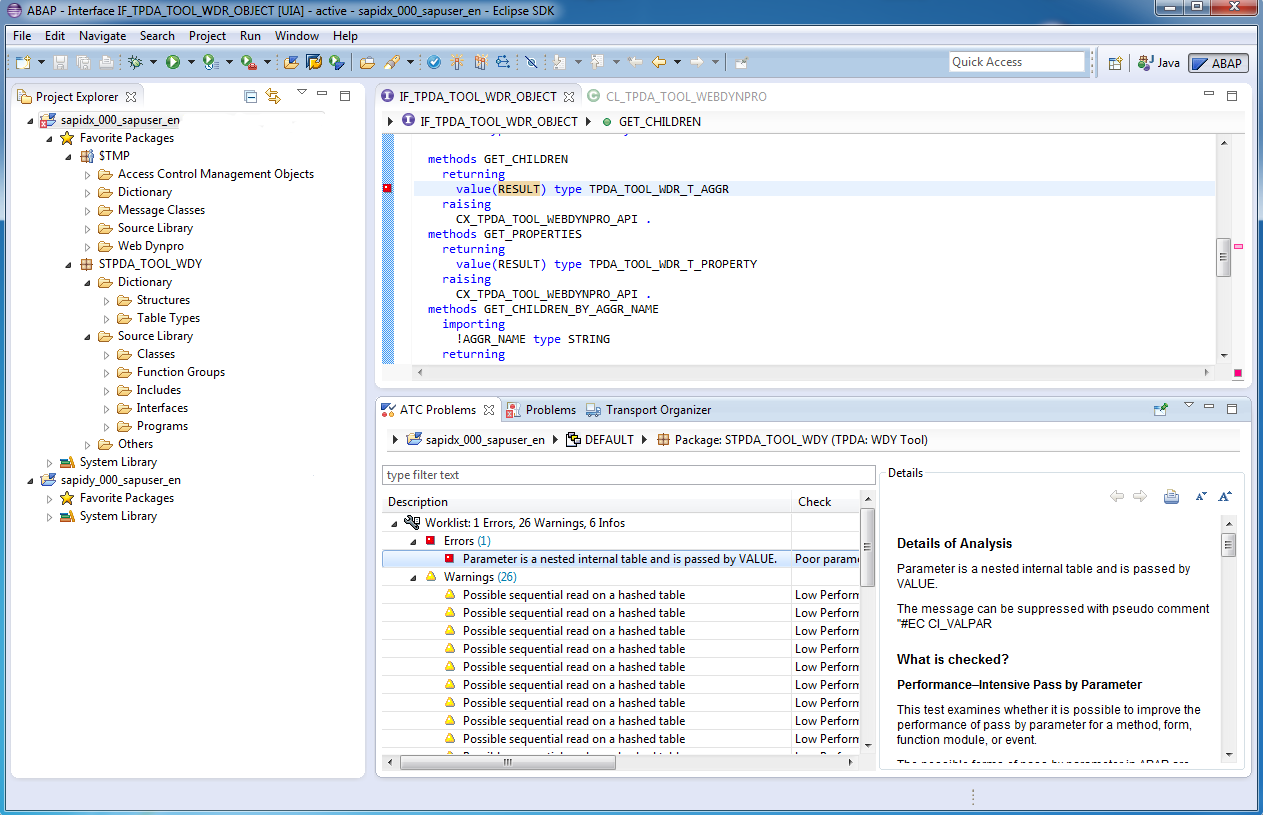The height and width of the screenshot is (815, 1263).
Task: Click the Search flashlight toolbar icon
Action: (x=392, y=62)
